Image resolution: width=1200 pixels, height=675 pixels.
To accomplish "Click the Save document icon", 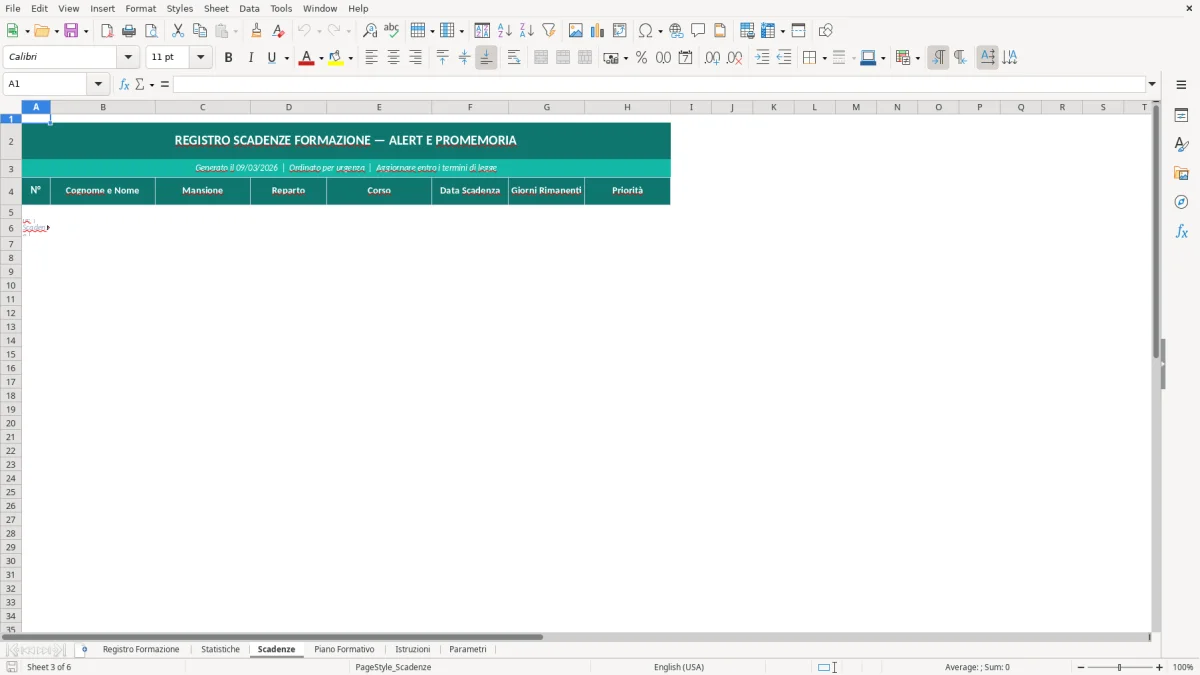I will click(71, 31).
